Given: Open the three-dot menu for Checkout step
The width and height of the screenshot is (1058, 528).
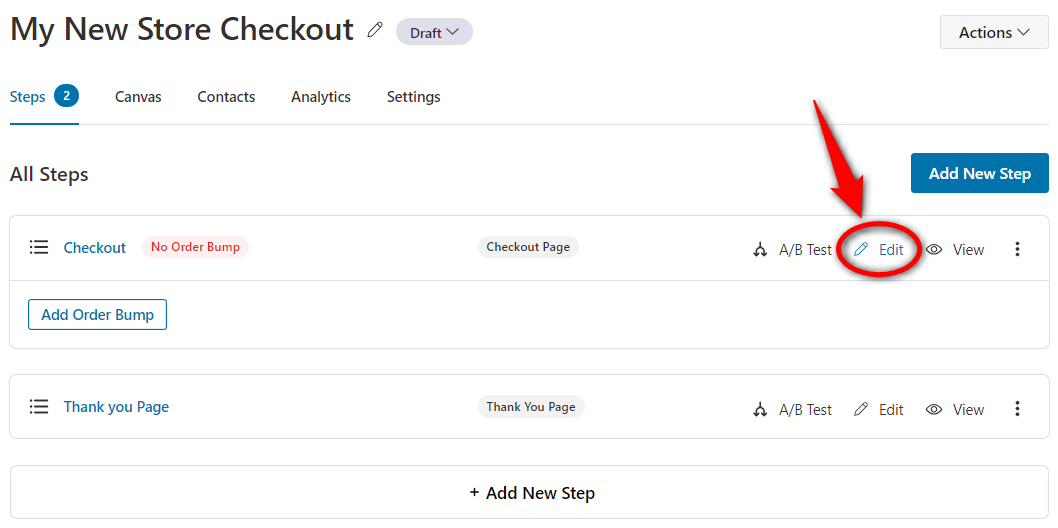Looking at the screenshot, I should 1018,250.
